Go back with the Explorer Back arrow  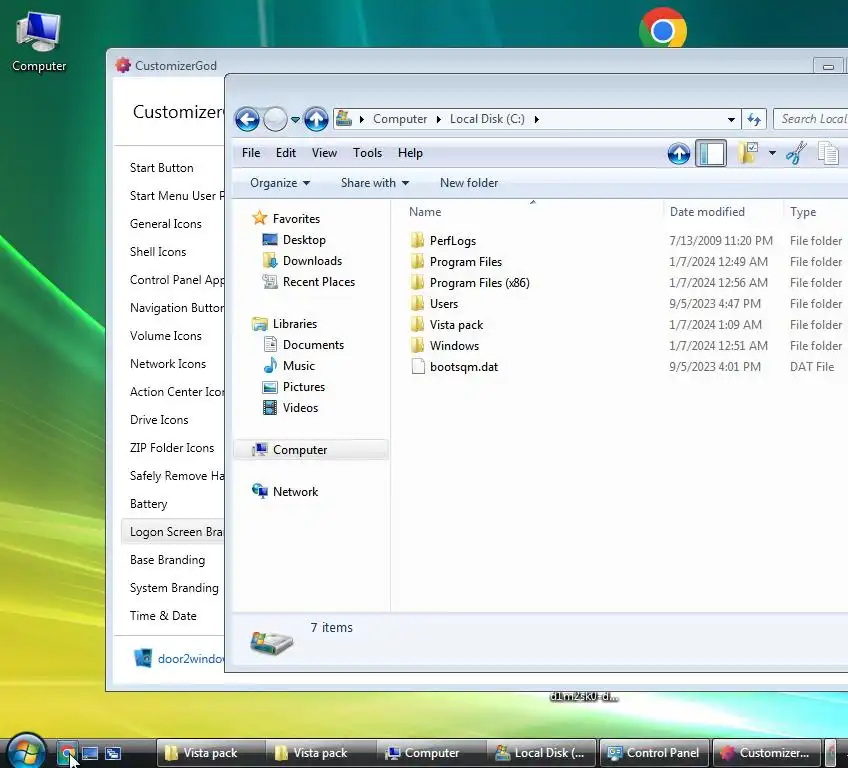point(247,119)
